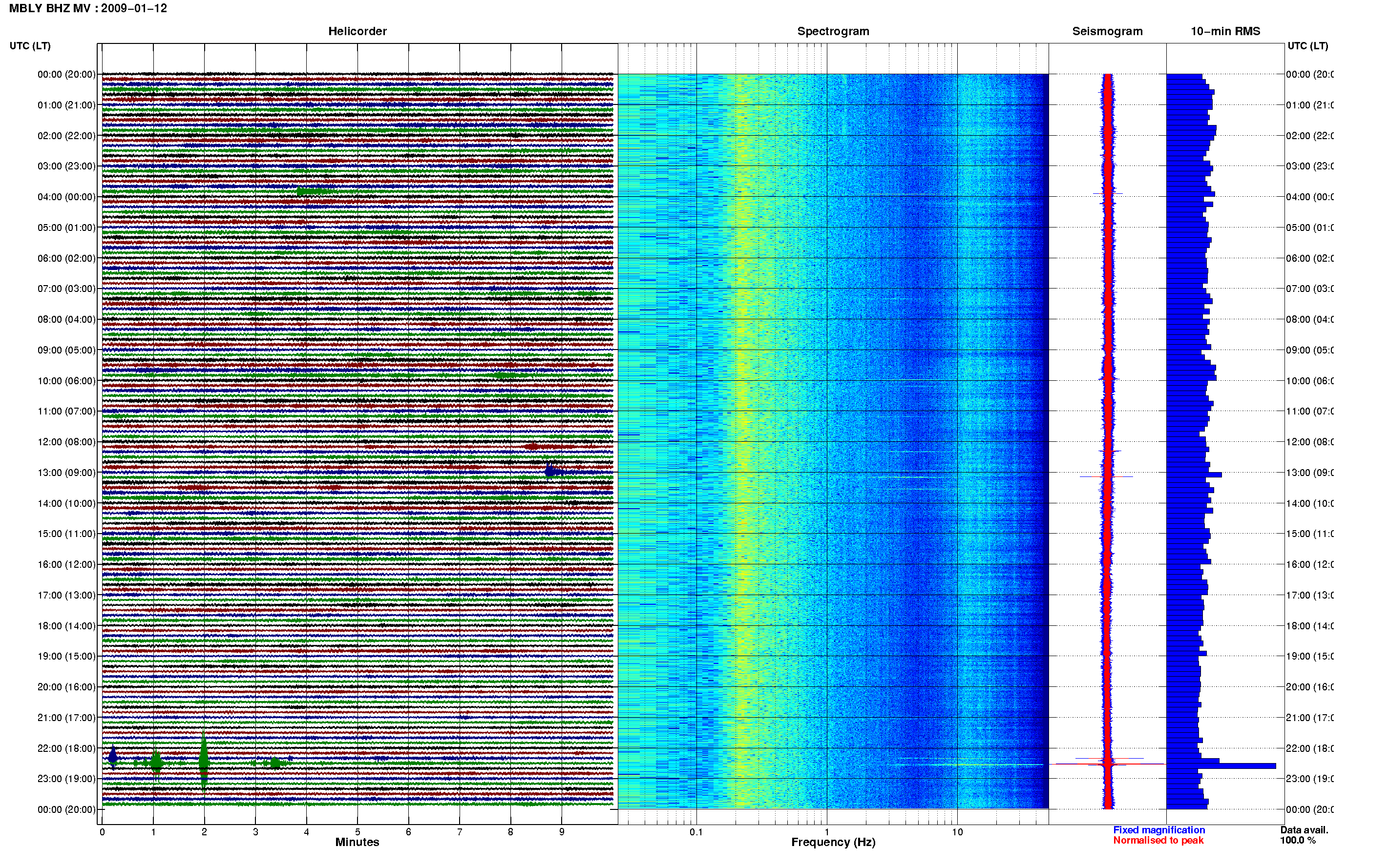Click the RMS bar spike at 13:00
1389x868 pixels.
coord(1194,475)
